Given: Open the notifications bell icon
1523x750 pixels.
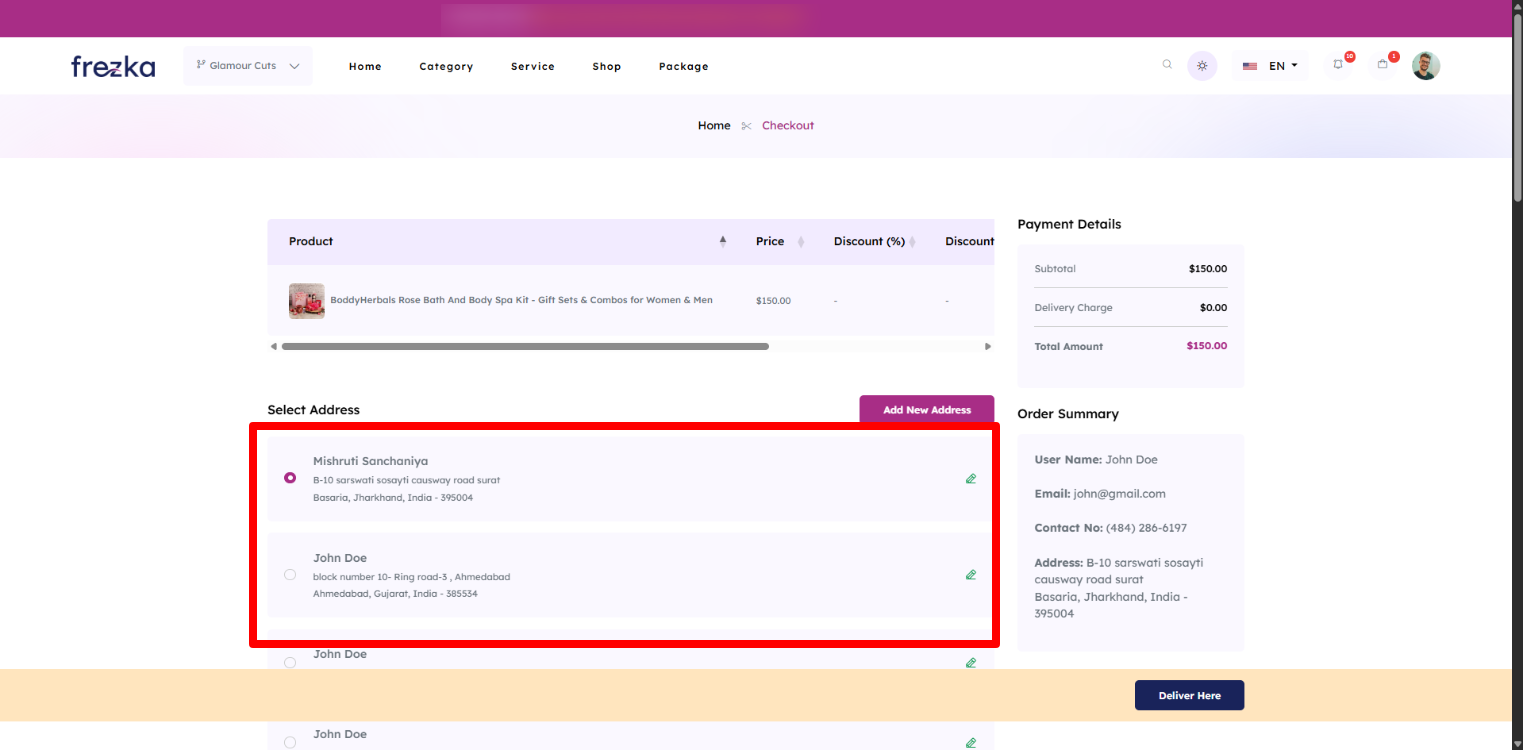Looking at the screenshot, I should point(1338,65).
